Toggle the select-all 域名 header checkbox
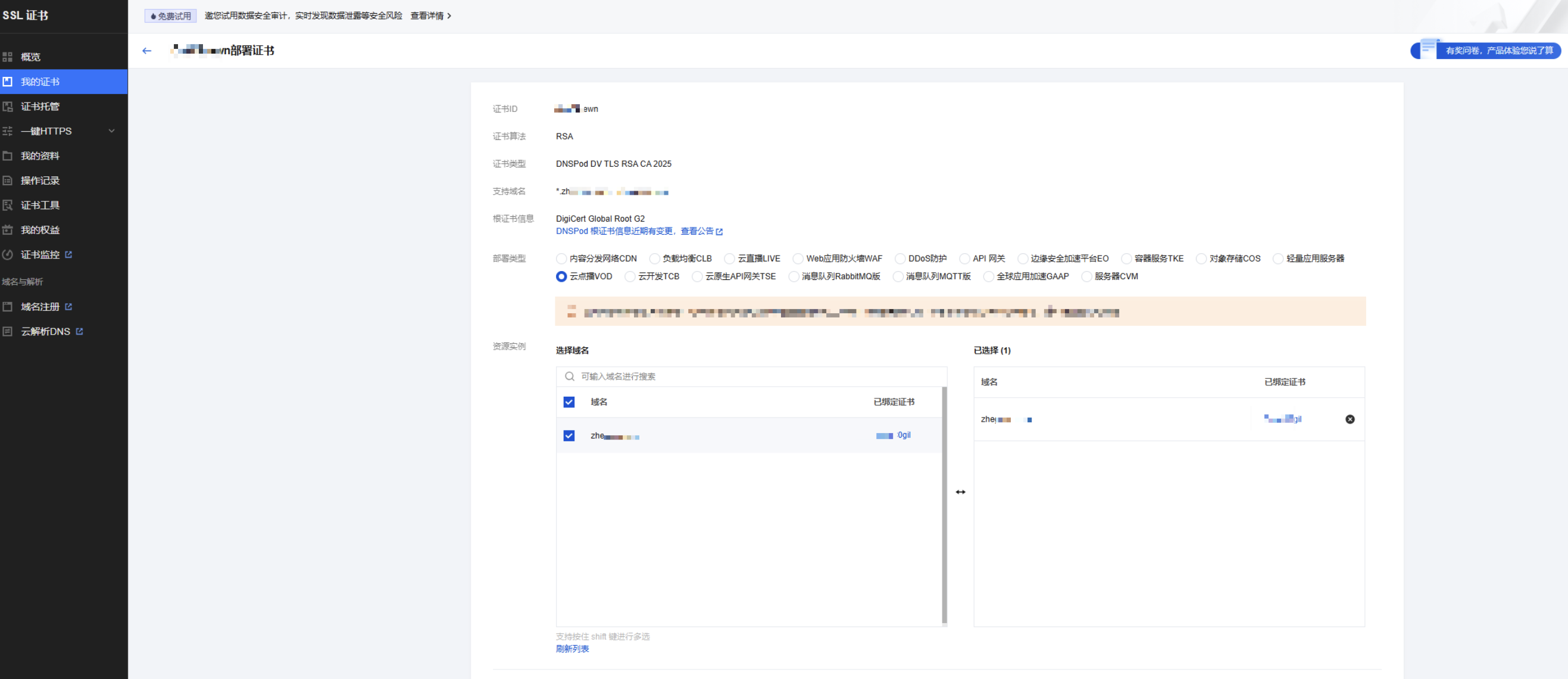Image resolution: width=1568 pixels, height=679 pixels. click(569, 402)
